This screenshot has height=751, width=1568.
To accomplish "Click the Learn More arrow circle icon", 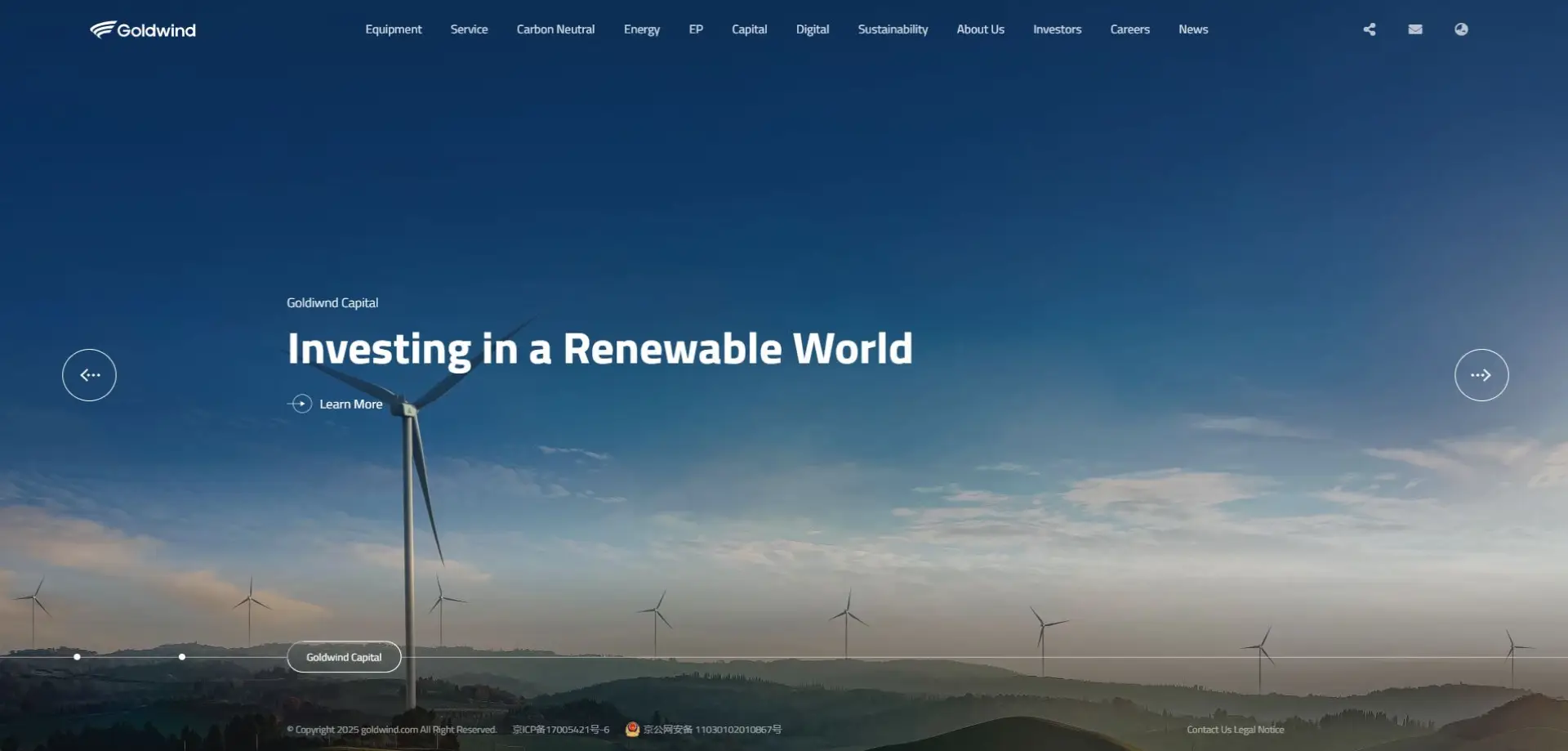I will [301, 404].
